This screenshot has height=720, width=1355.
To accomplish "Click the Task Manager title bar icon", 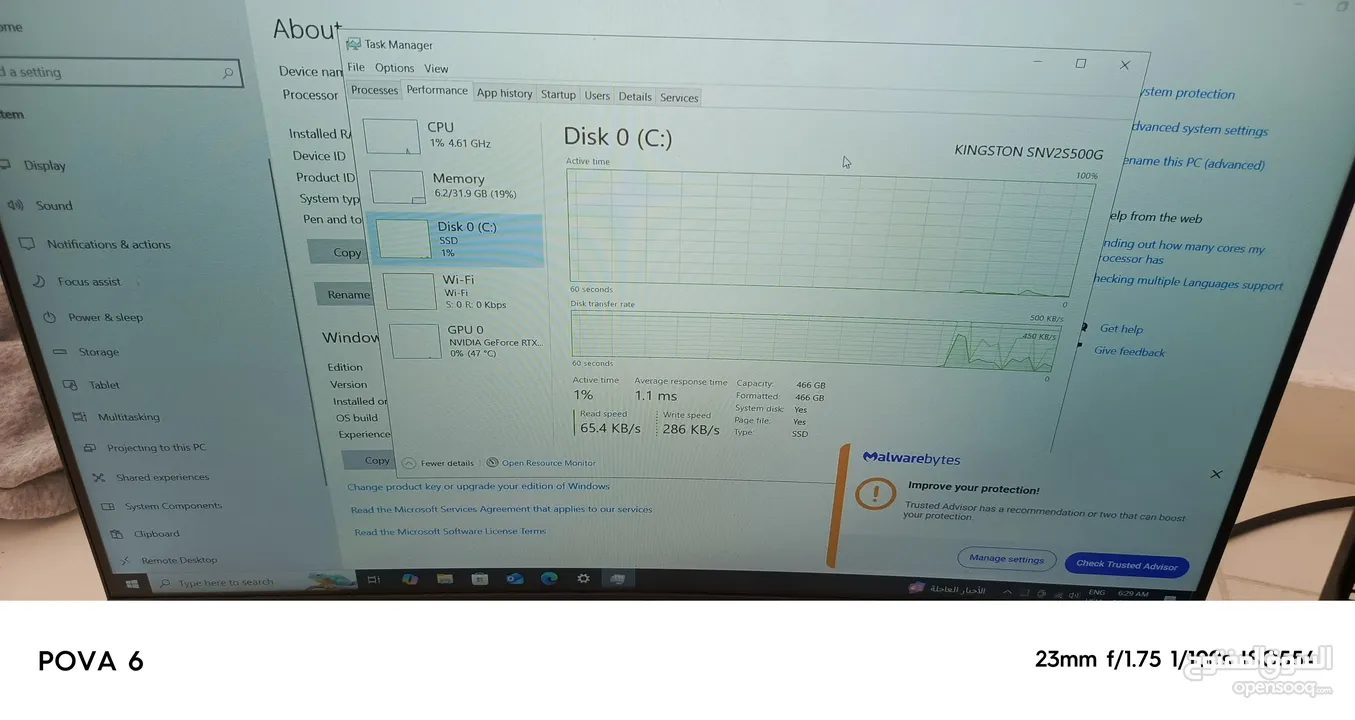I will [354, 44].
